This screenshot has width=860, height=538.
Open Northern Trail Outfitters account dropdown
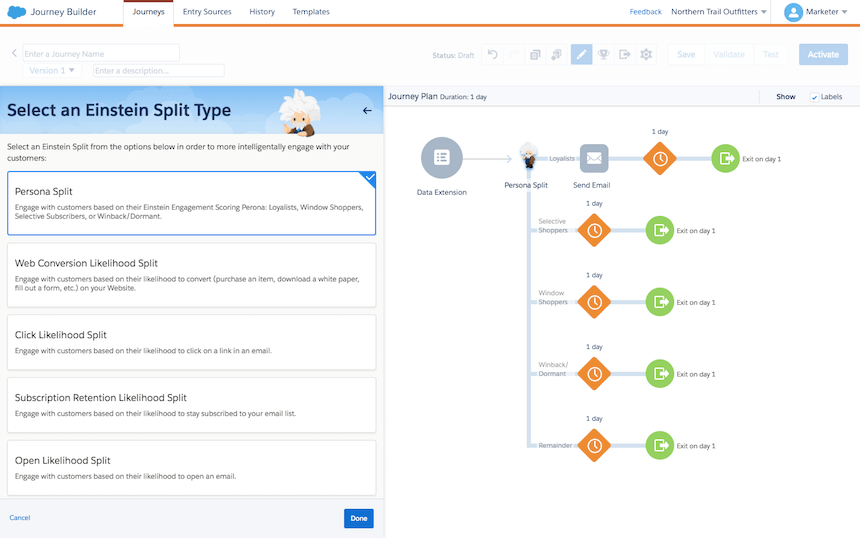[718, 12]
